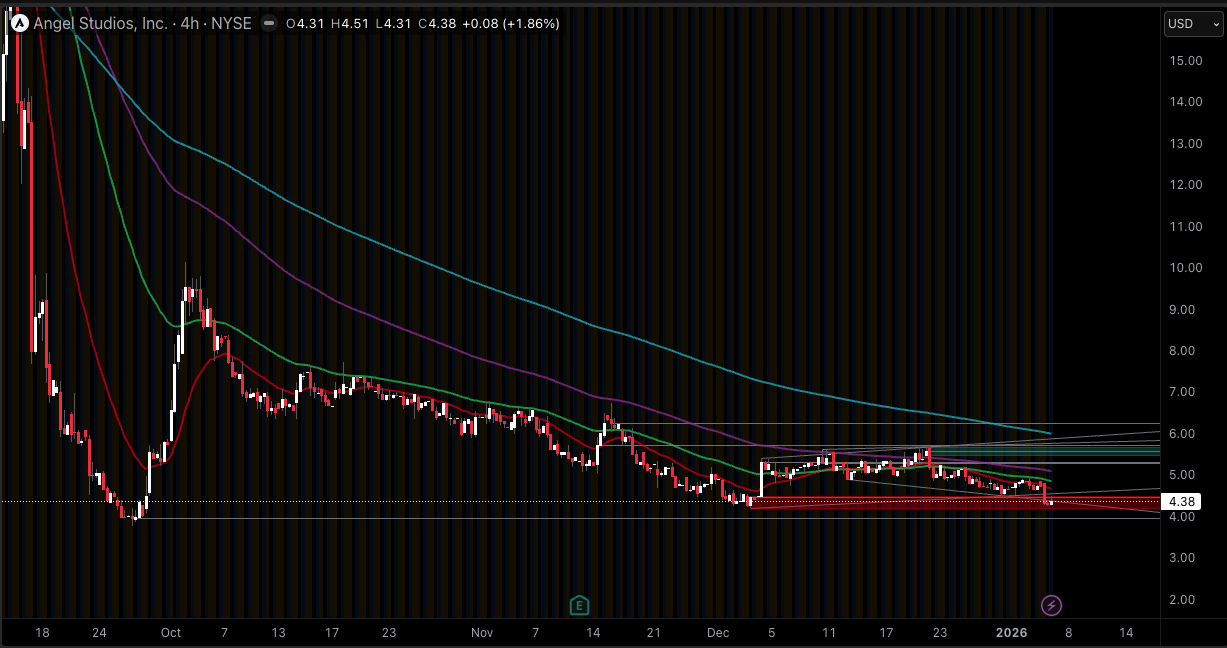Click the 2026 label on the time axis

click(x=1010, y=633)
